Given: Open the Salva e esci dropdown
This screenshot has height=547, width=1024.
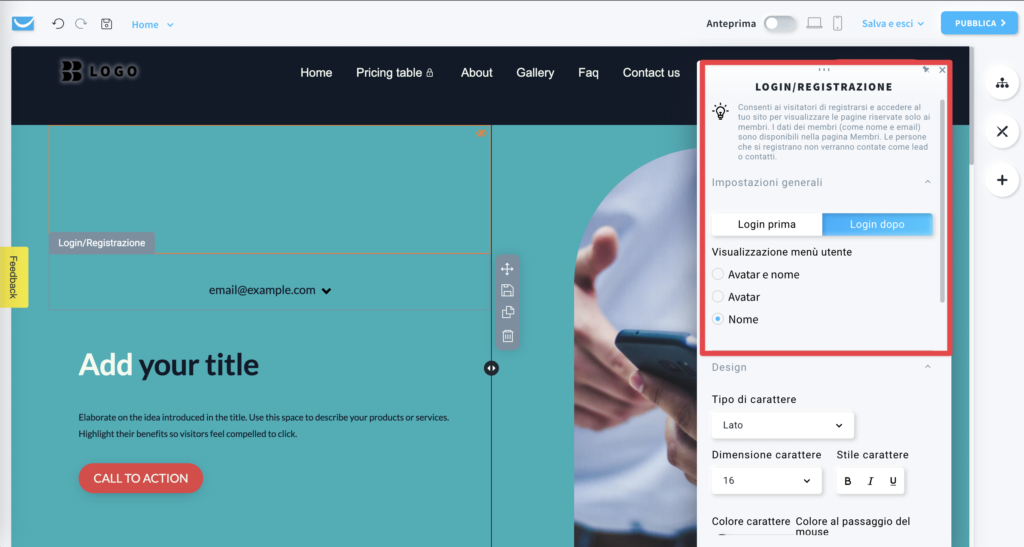Looking at the screenshot, I should point(893,23).
